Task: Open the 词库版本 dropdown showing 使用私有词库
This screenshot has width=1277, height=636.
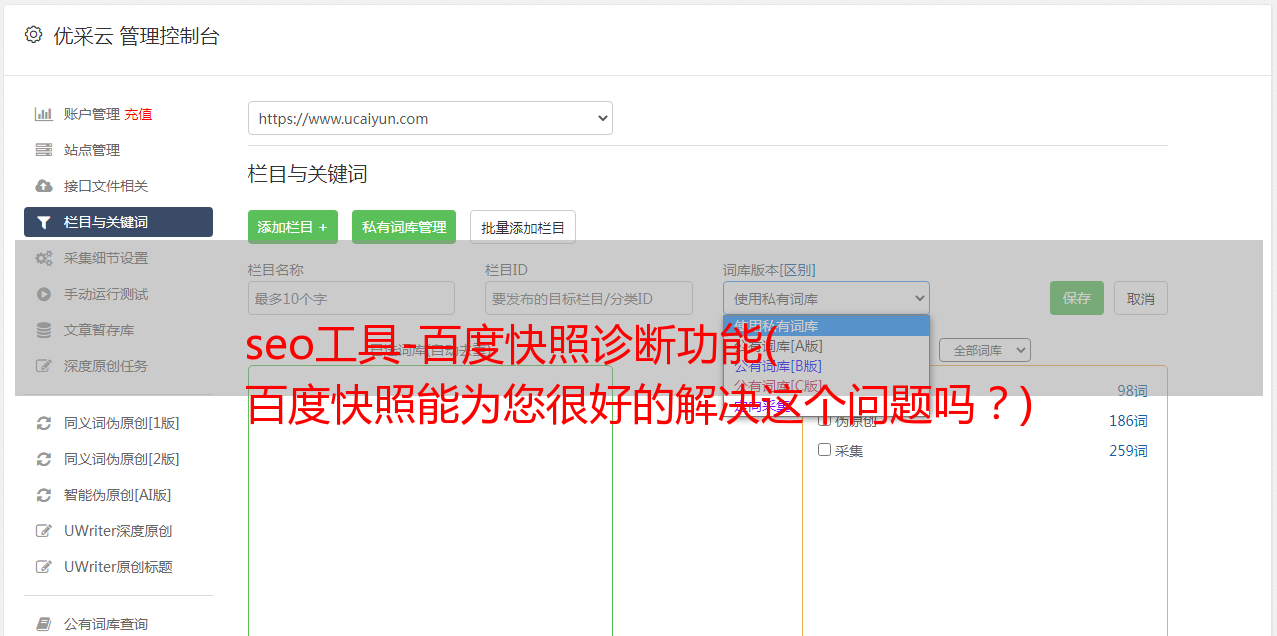Action: [x=826, y=298]
